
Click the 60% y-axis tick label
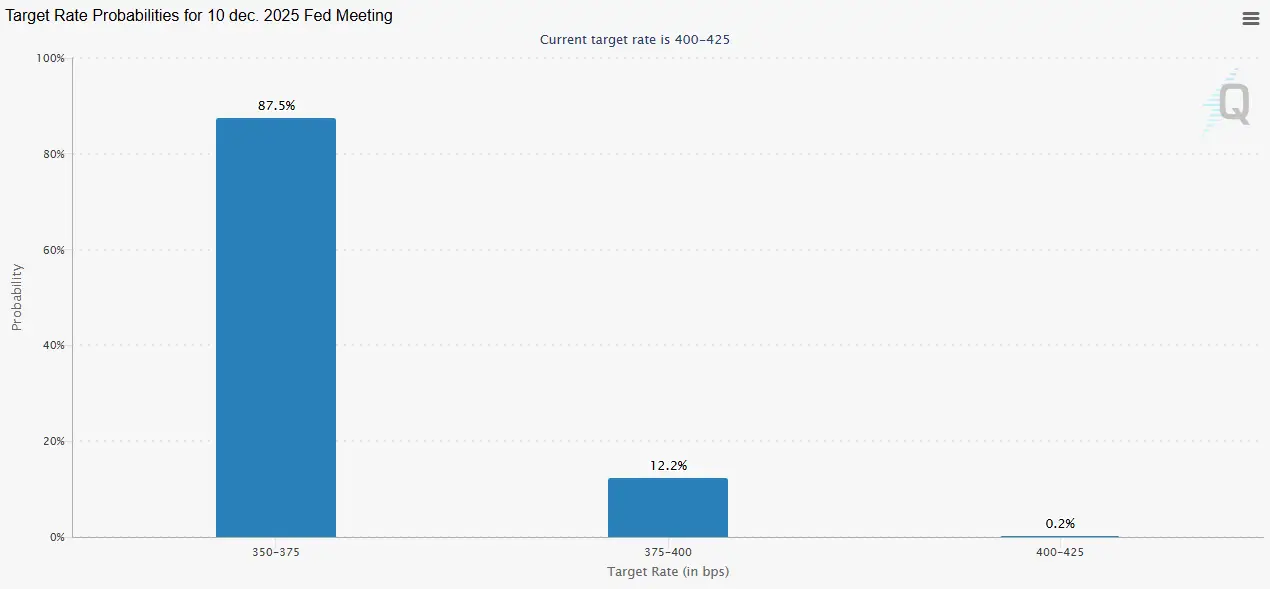pos(53,250)
